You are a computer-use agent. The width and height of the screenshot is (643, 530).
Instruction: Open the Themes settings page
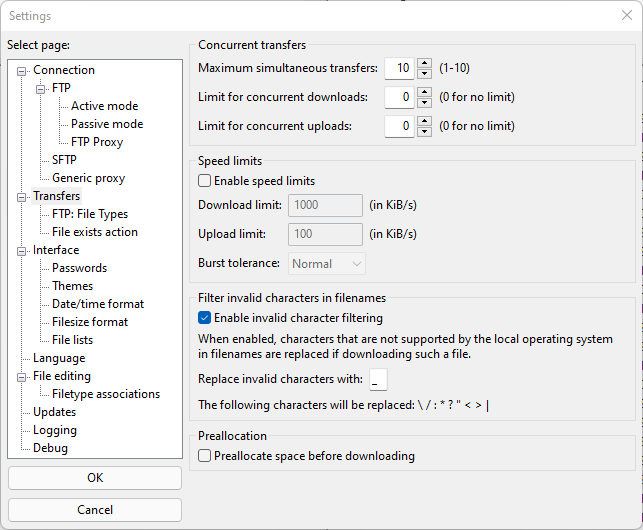(73, 286)
